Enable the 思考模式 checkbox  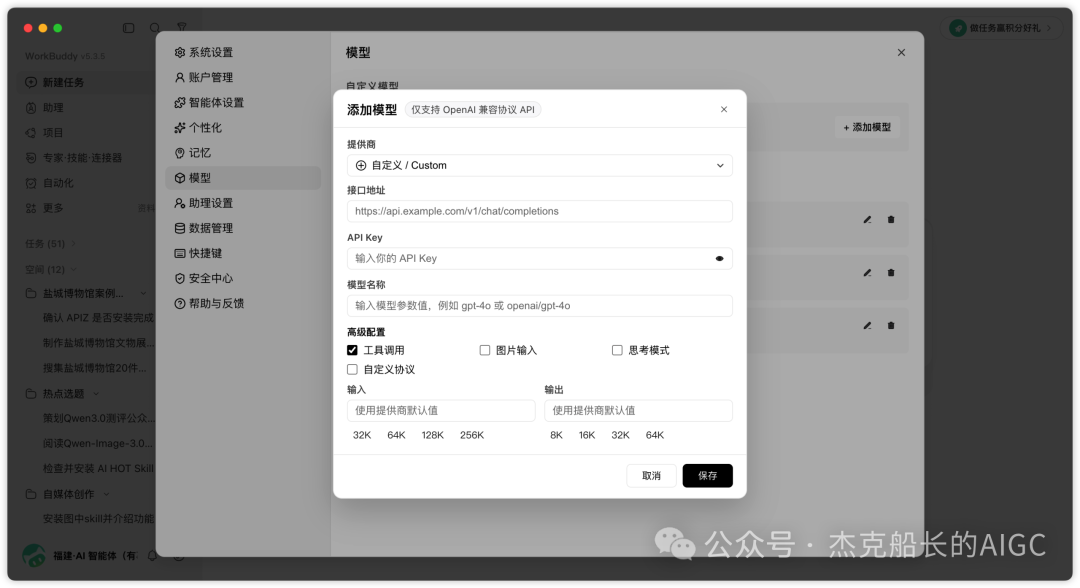point(617,350)
